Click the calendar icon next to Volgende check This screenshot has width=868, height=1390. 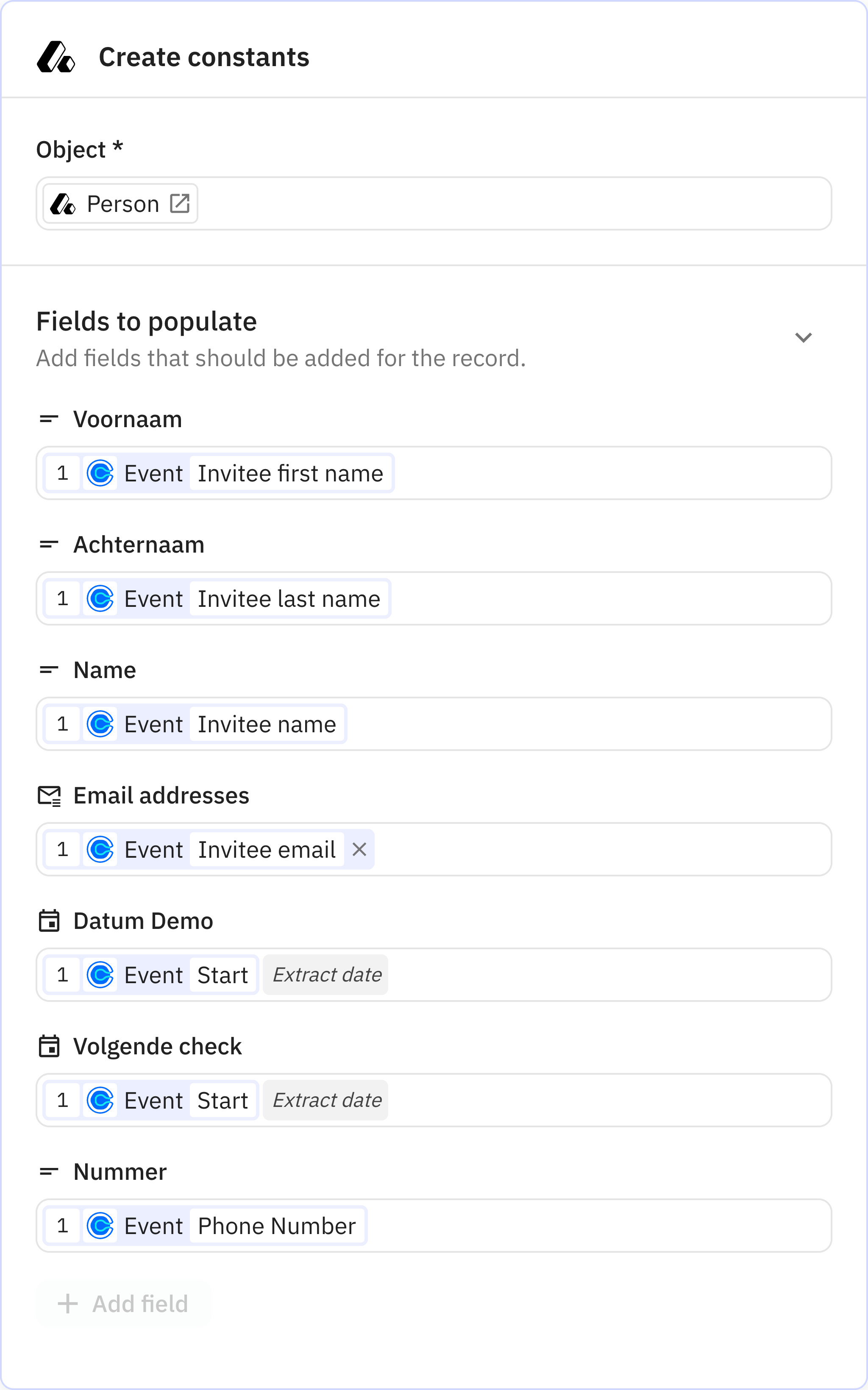coord(49,1046)
